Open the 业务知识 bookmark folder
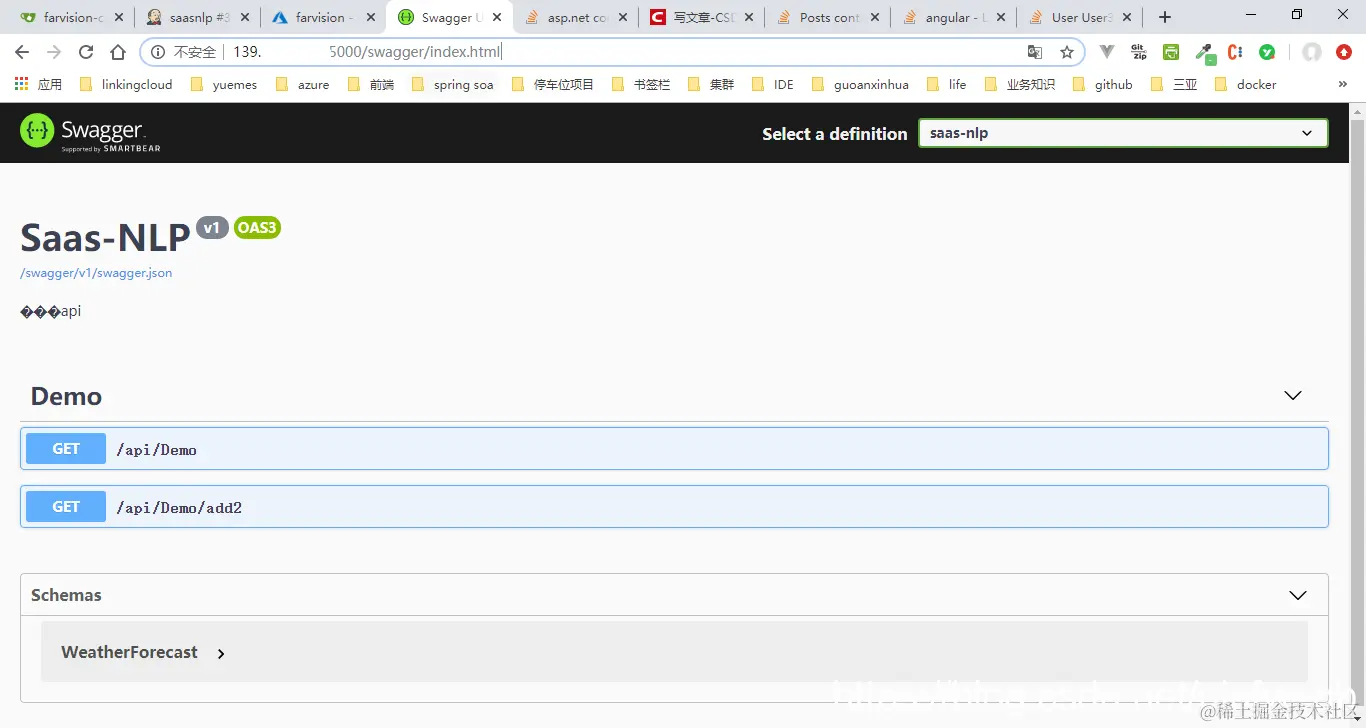This screenshot has width=1366, height=728. (x=1020, y=84)
